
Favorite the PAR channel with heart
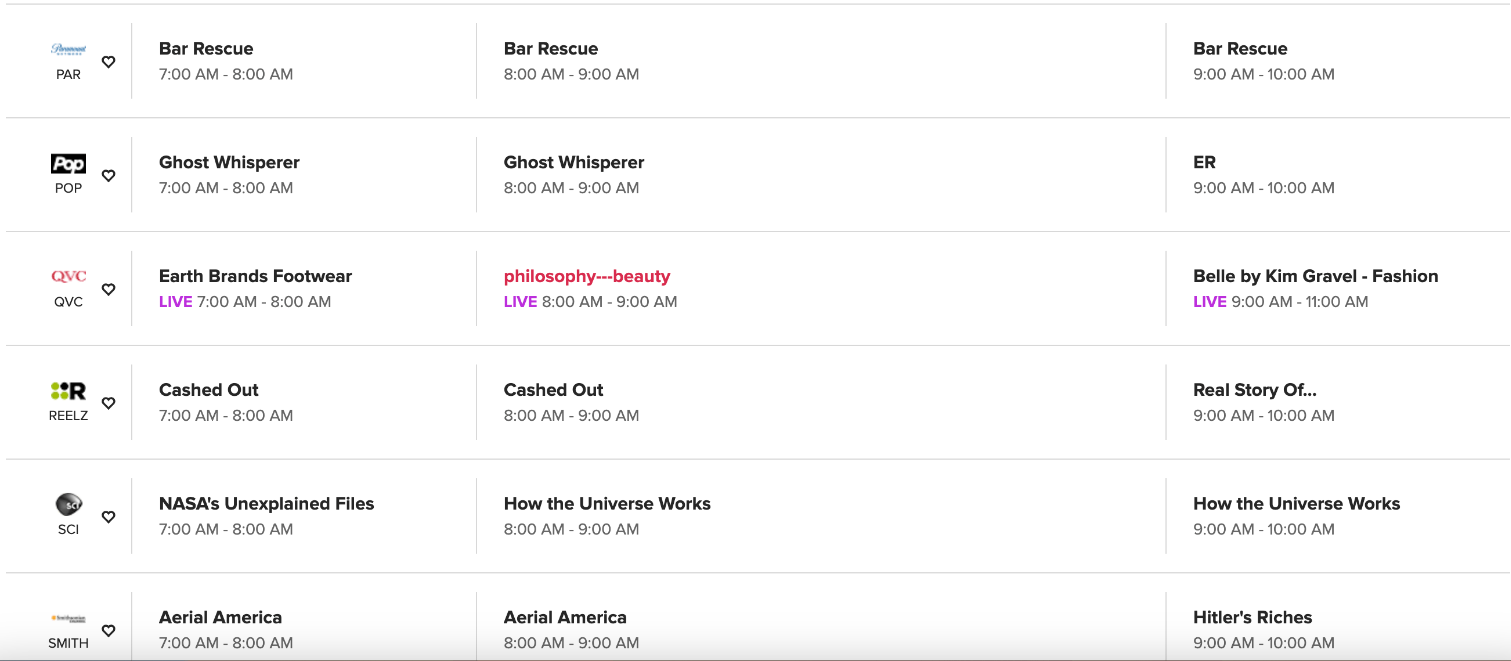[109, 62]
